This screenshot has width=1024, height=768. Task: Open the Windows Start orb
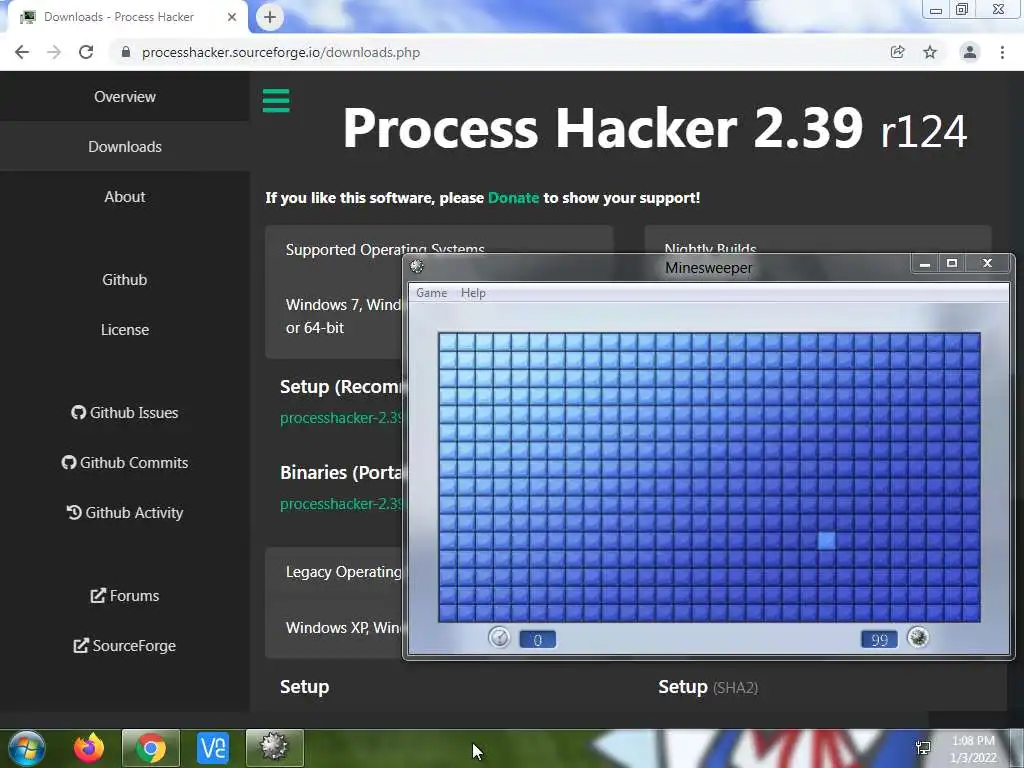pyautogui.click(x=27, y=748)
